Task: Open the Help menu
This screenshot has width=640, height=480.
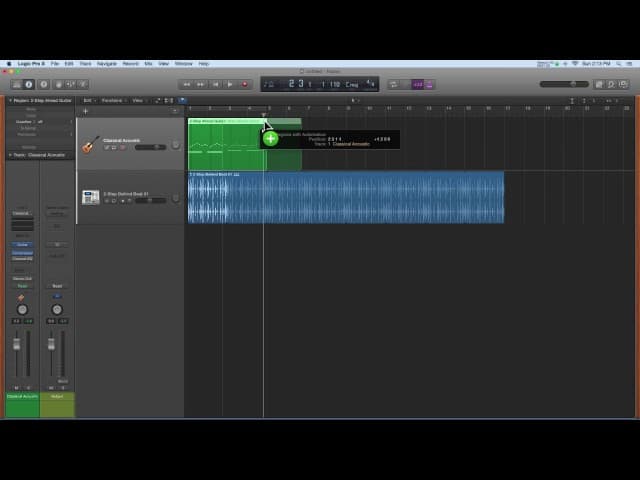Action: point(204,64)
